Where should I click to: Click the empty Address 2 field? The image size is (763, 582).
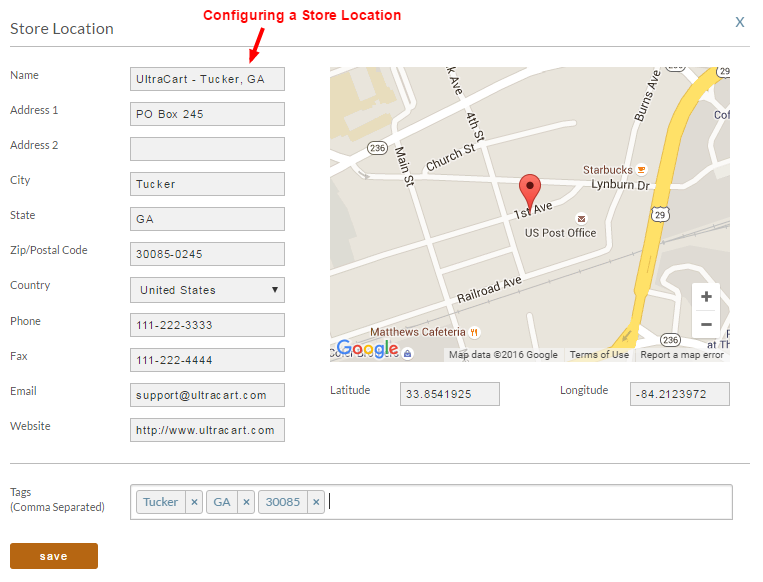coord(207,149)
